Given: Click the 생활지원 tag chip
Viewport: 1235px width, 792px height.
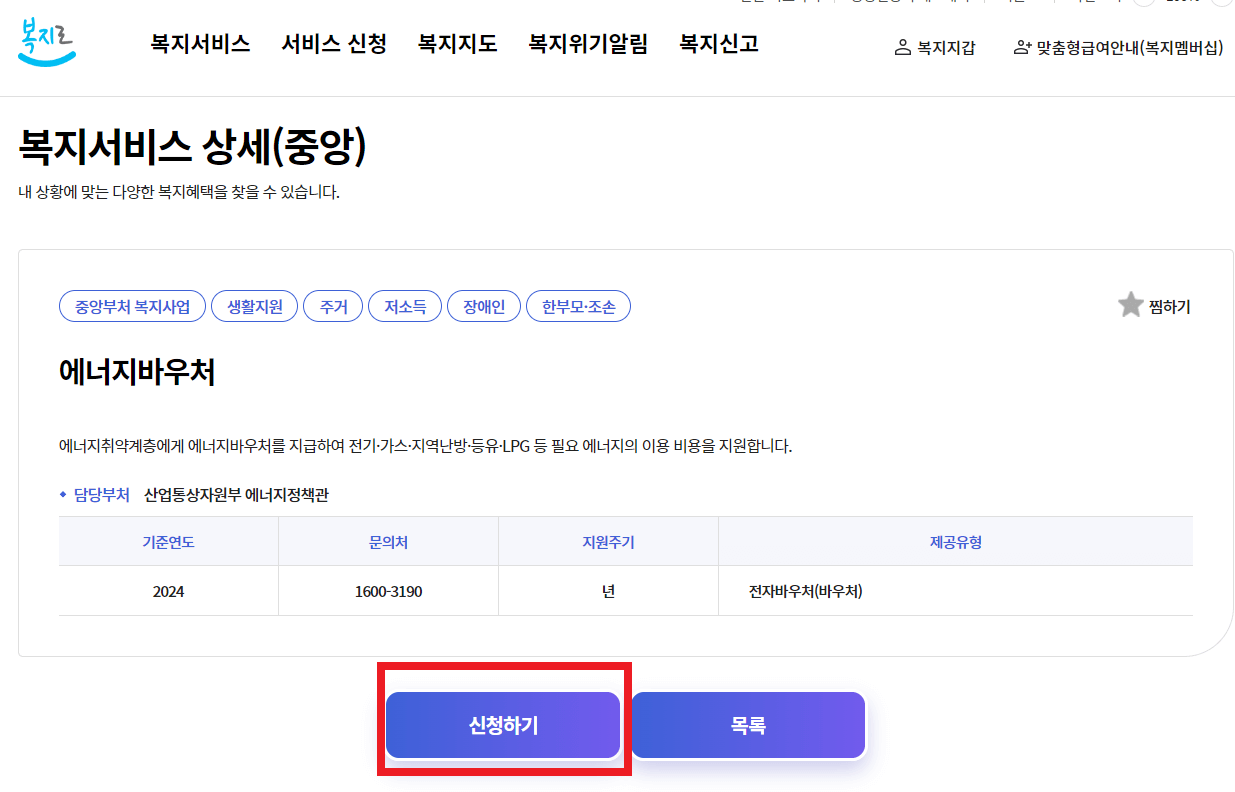Looking at the screenshot, I should [x=253, y=306].
